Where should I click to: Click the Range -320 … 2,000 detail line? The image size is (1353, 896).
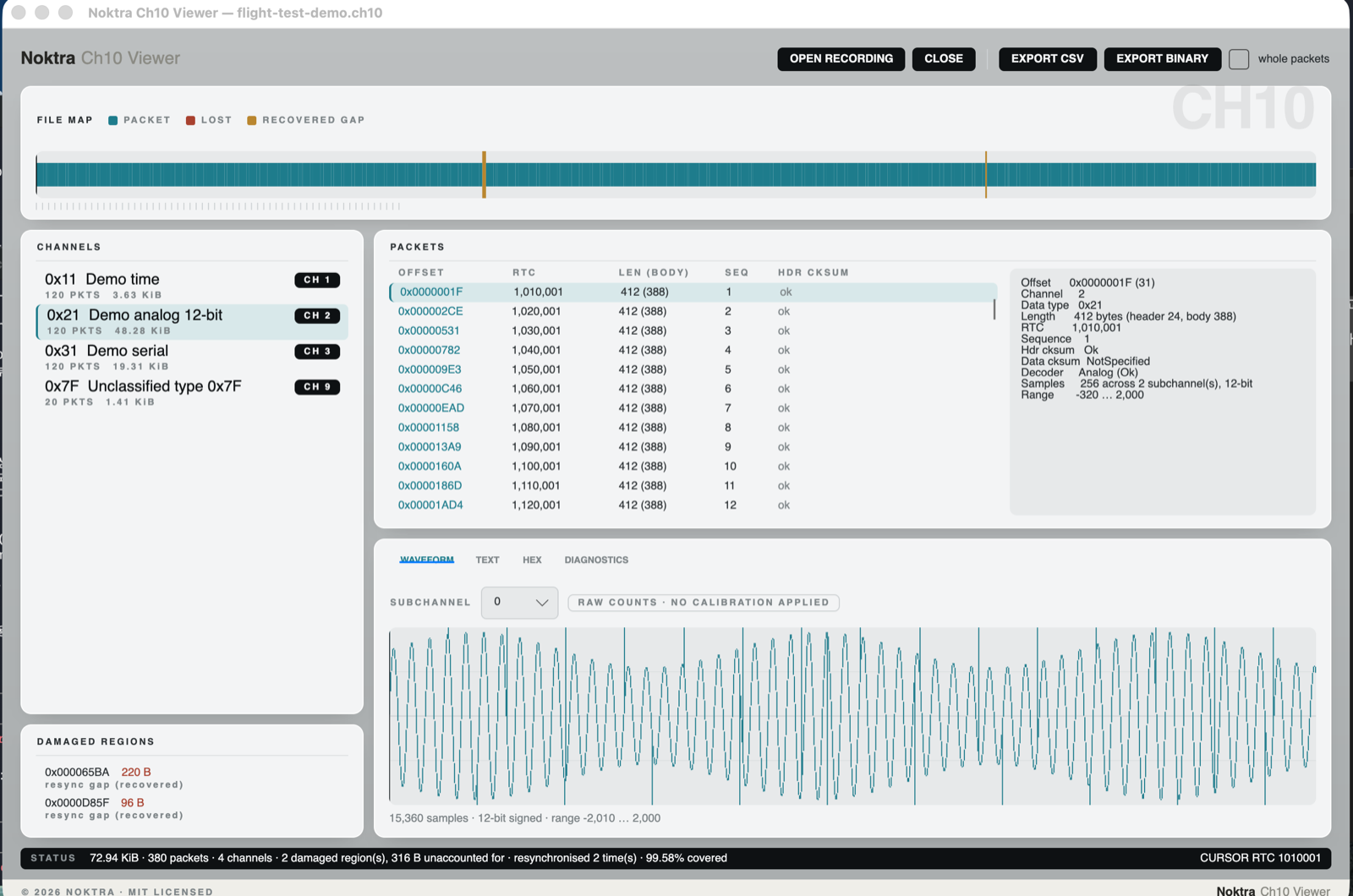click(1082, 395)
